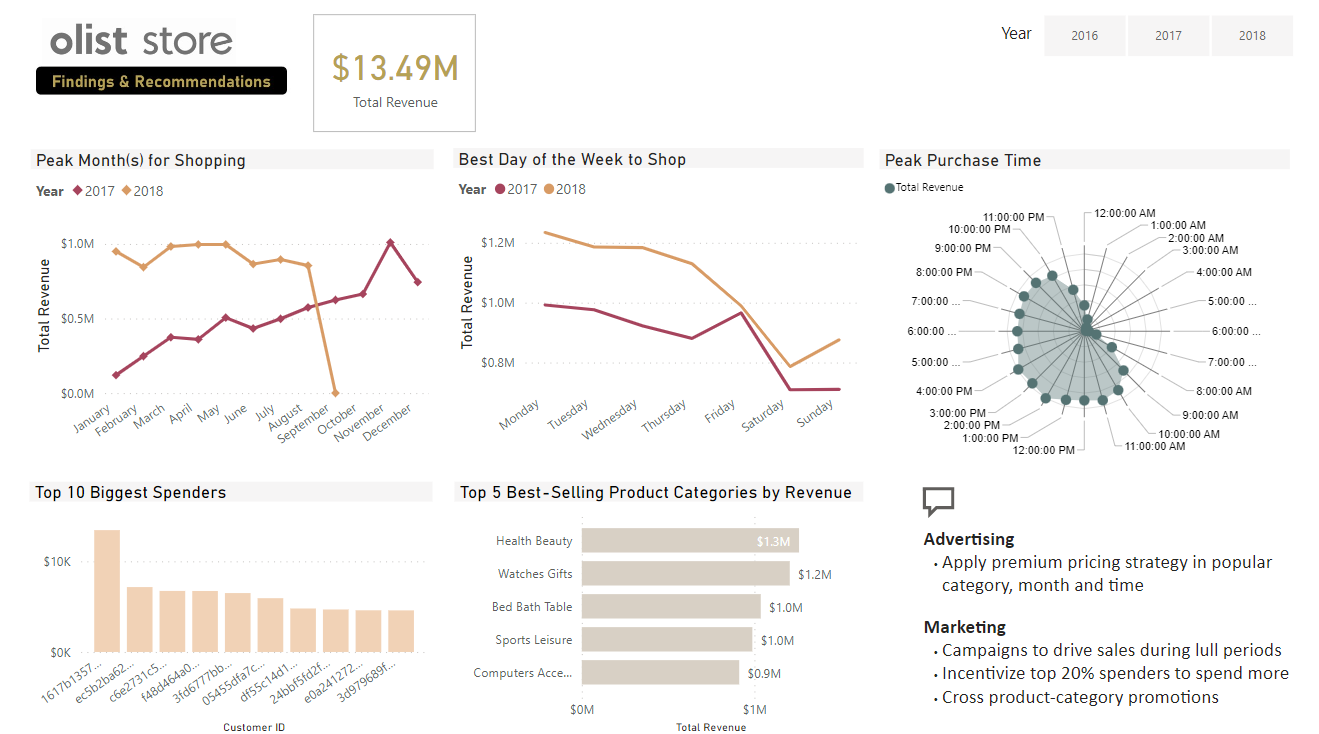Click the 2018 legend circle on Best Day chart
This screenshot has height=734, width=1319.
pos(547,190)
